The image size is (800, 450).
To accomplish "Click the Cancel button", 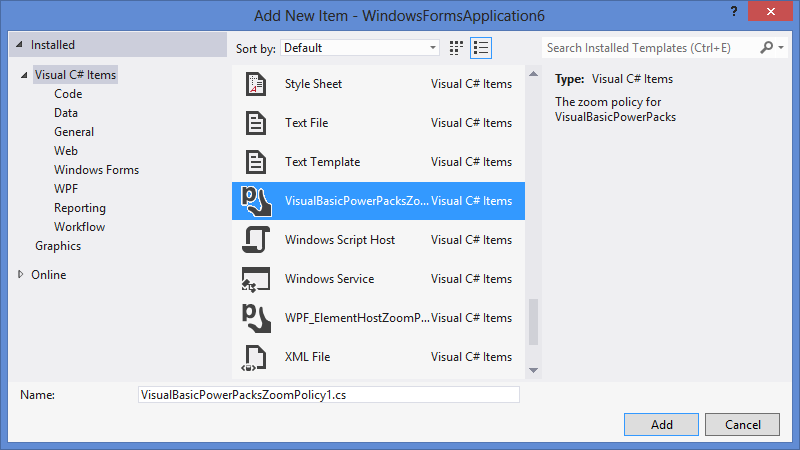I will [743, 424].
